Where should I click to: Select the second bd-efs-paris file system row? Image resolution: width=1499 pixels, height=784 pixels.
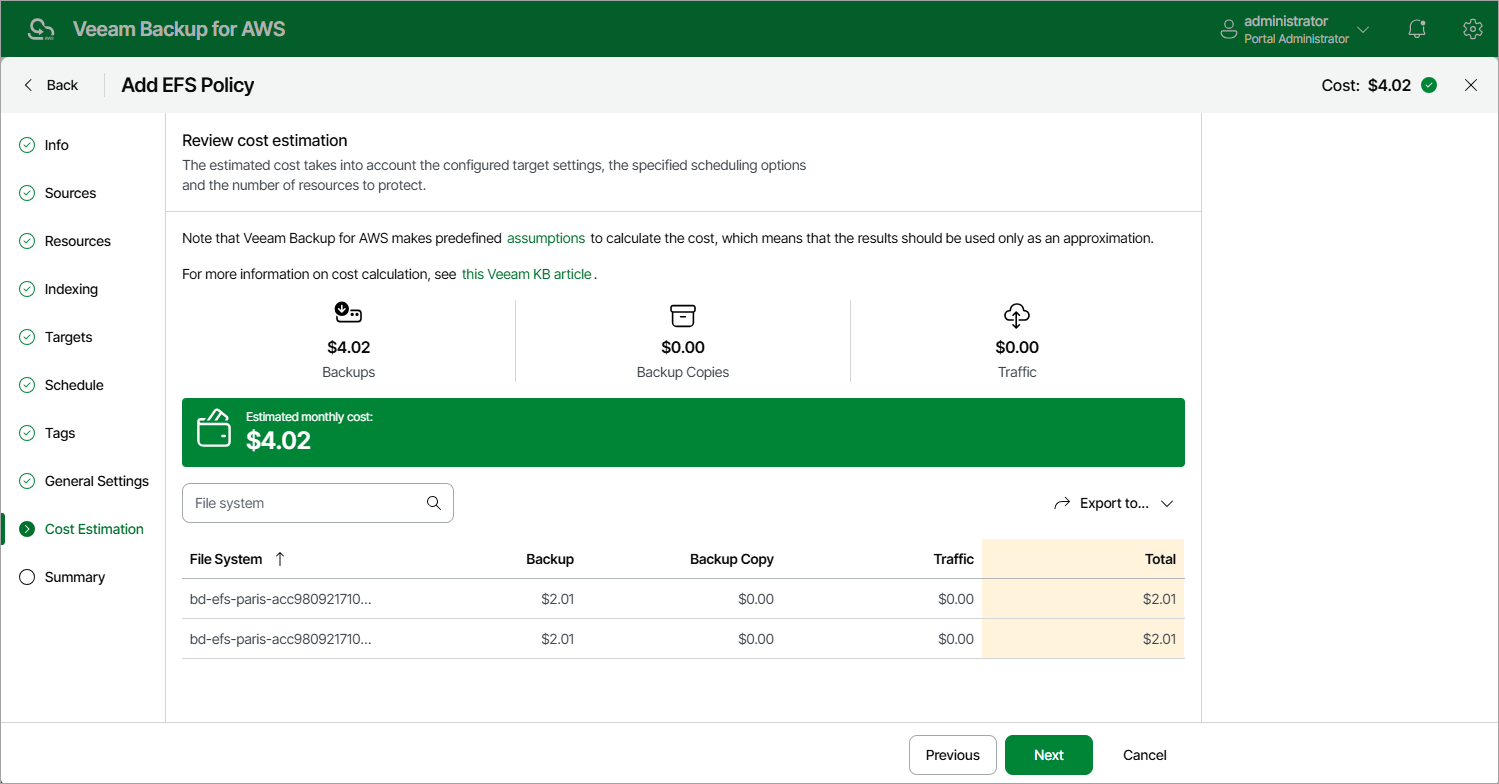(x=683, y=639)
